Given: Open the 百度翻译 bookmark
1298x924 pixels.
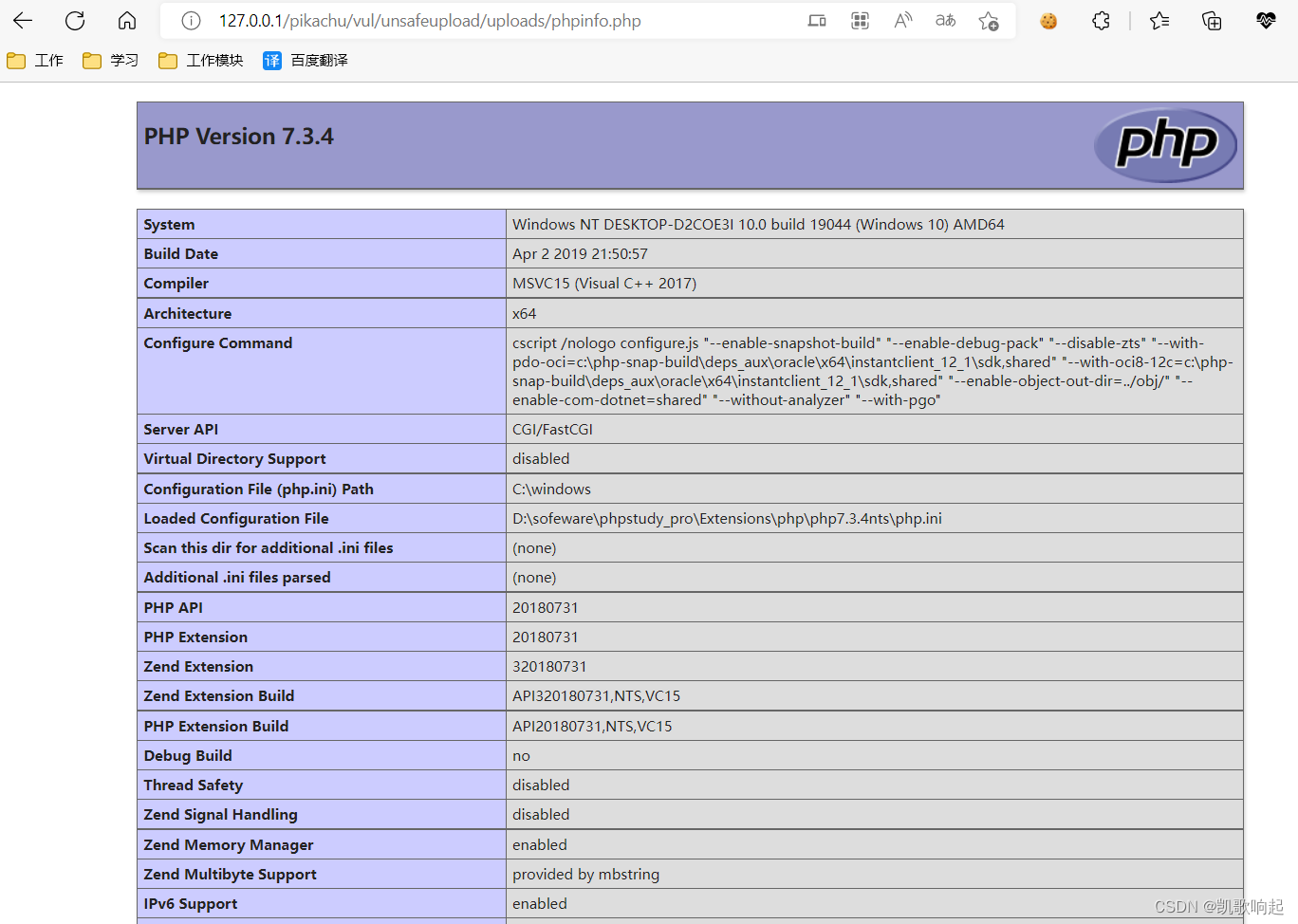Looking at the screenshot, I should click(x=306, y=61).
